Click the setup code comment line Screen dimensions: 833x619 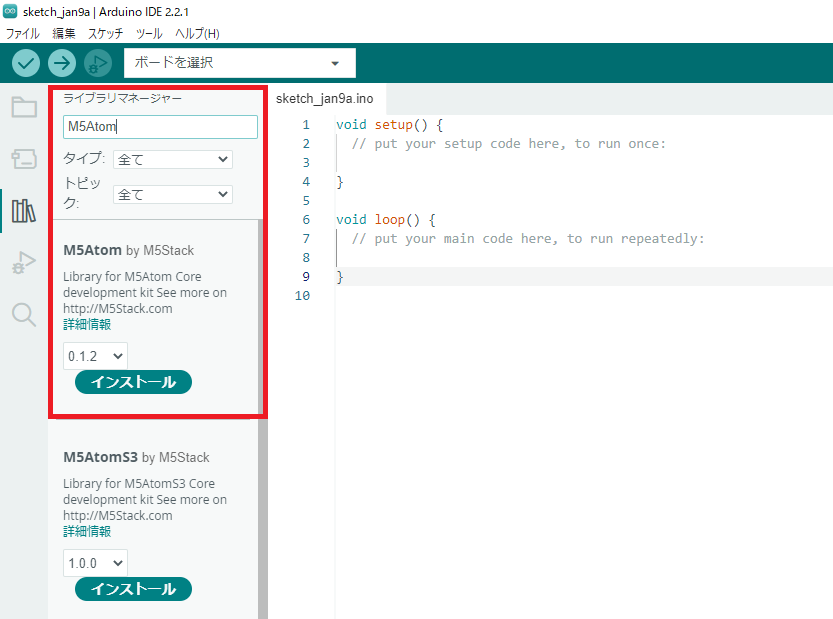click(x=508, y=144)
